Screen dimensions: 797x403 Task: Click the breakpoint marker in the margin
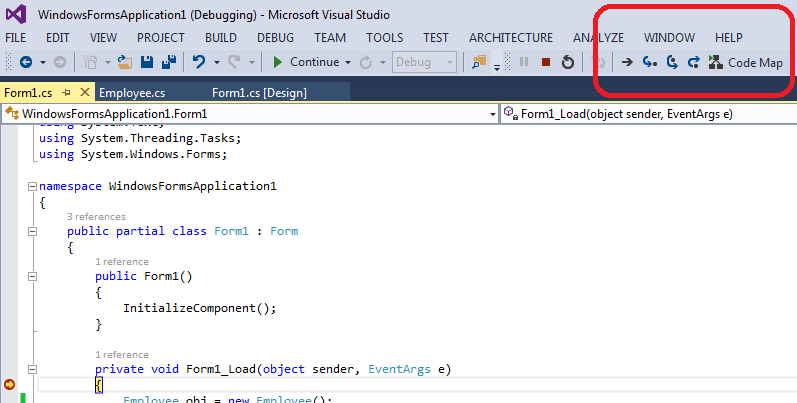click(x=9, y=385)
